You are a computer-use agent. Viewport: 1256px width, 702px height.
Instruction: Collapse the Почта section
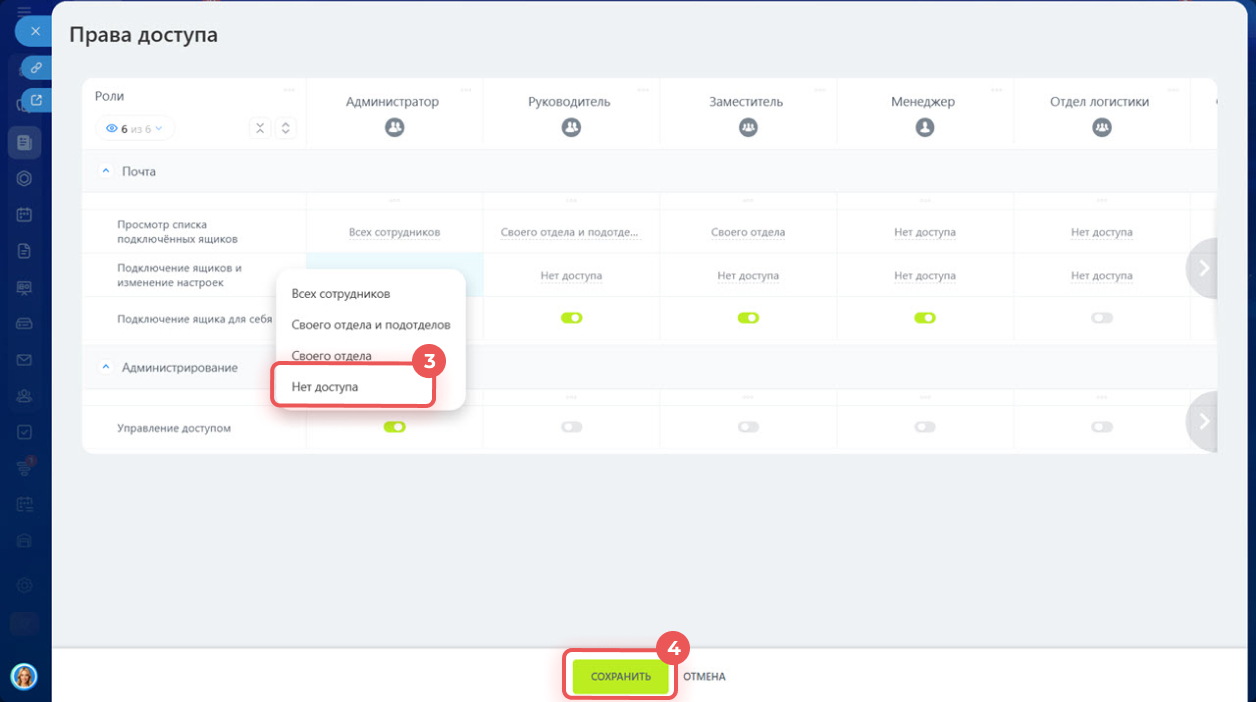pyautogui.click(x=106, y=171)
